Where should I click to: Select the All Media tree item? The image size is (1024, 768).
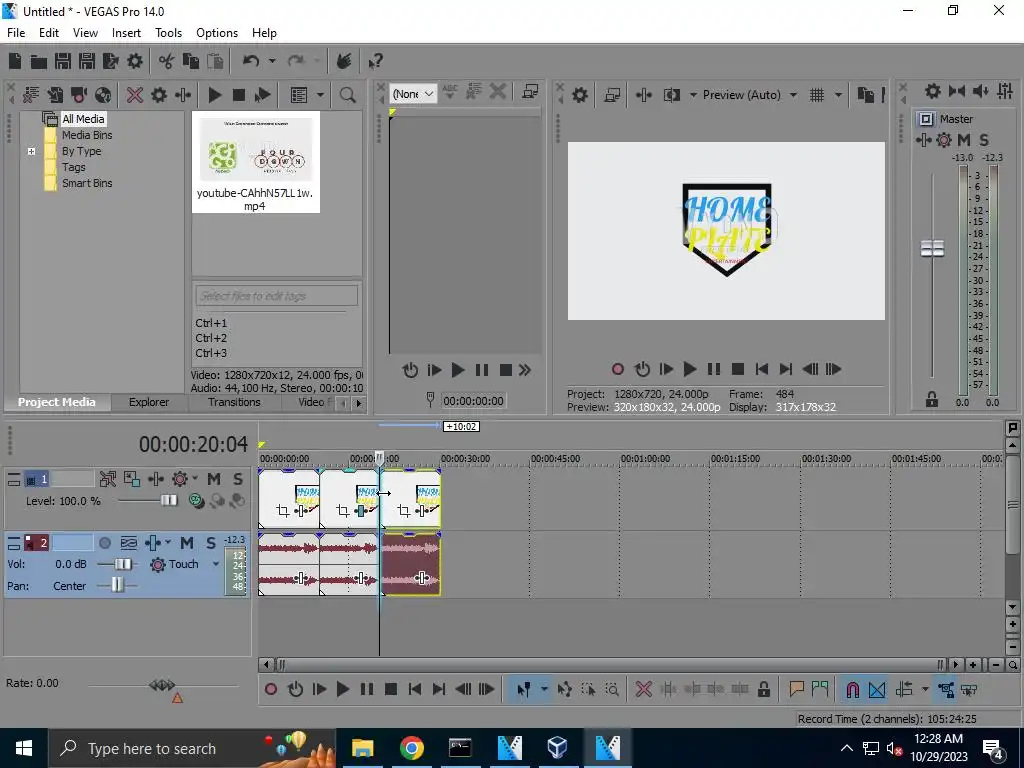(x=83, y=119)
